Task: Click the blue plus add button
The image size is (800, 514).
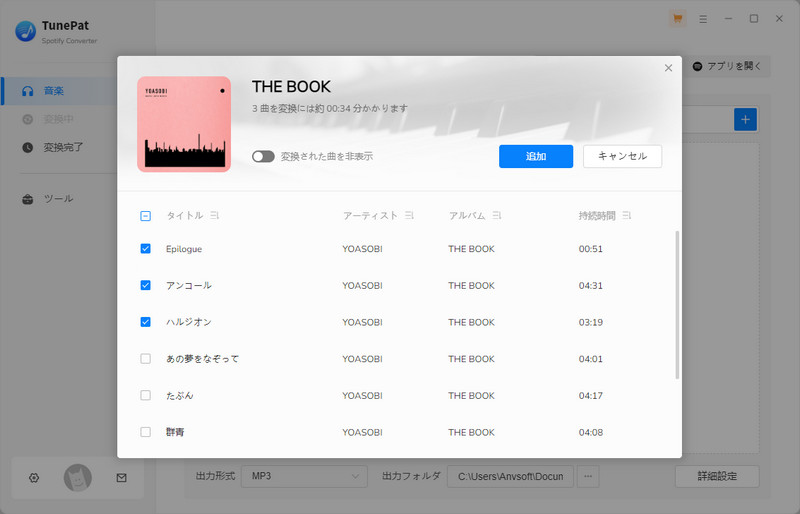Action: (x=745, y=119)
